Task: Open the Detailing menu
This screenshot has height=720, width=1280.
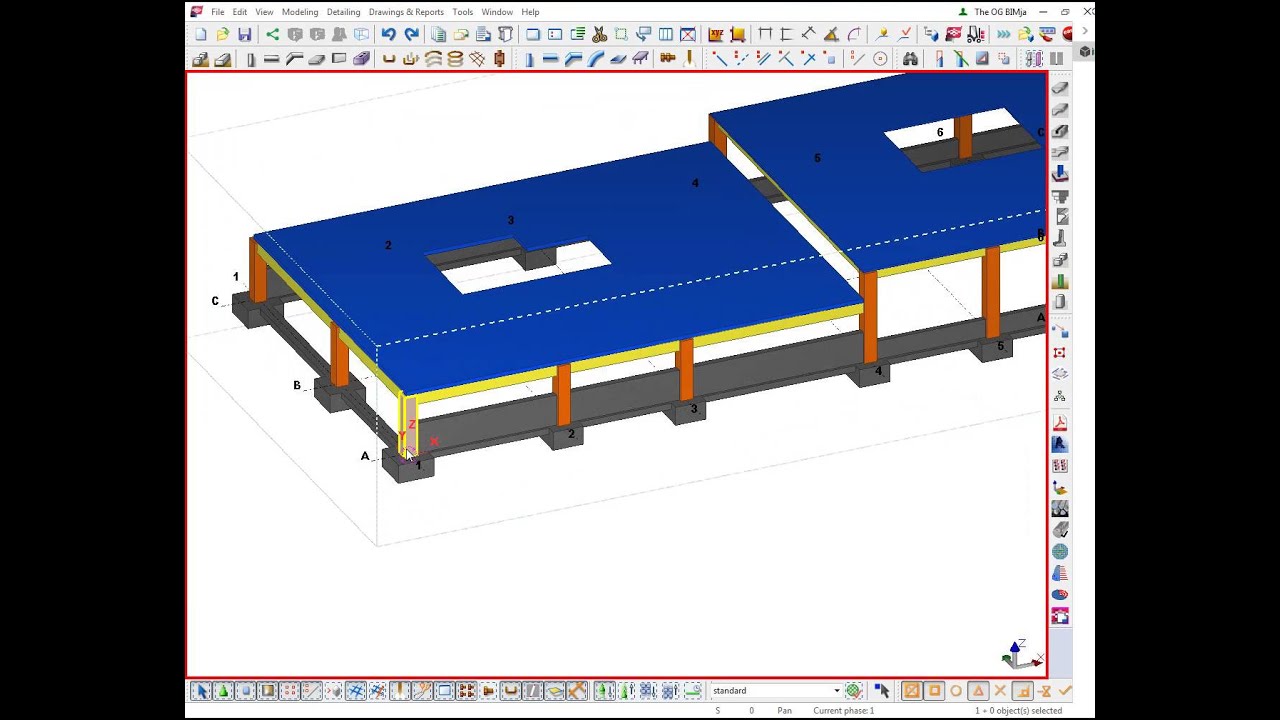Action: [x=344, y=12]
